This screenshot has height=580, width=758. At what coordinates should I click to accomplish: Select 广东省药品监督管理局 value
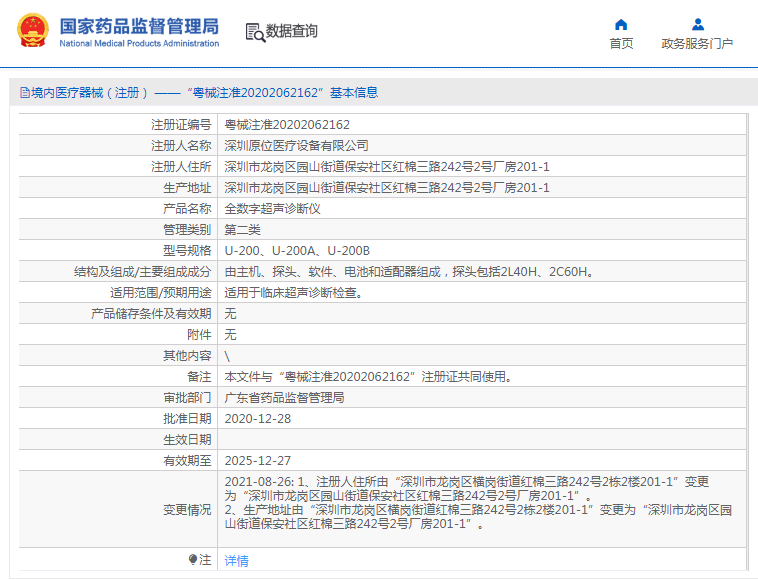pyautogui.click(x=284, y=397)
